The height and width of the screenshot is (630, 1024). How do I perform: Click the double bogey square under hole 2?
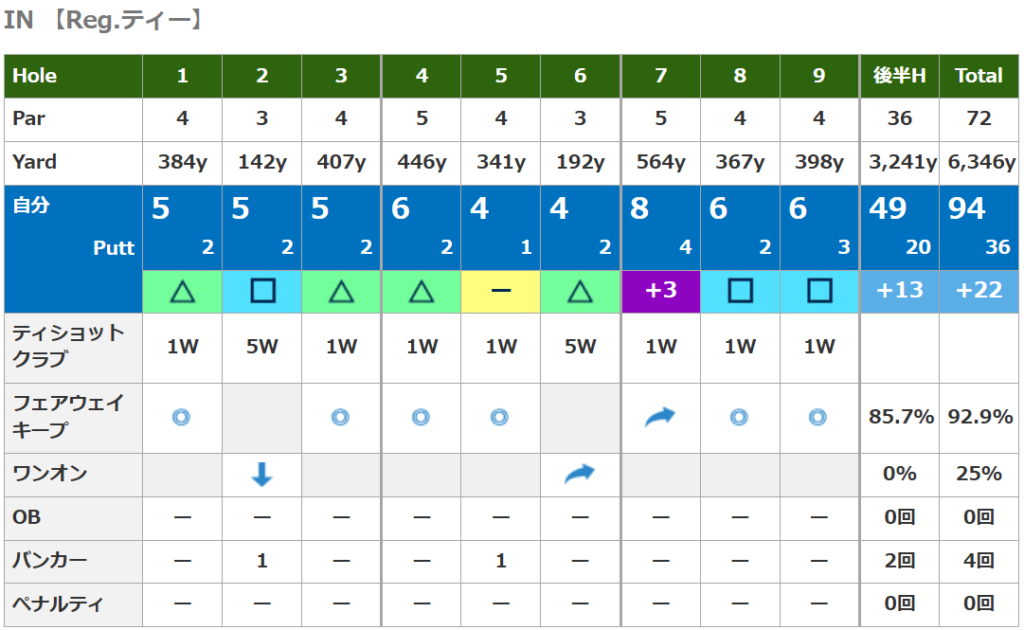click(x=262, y=291)
